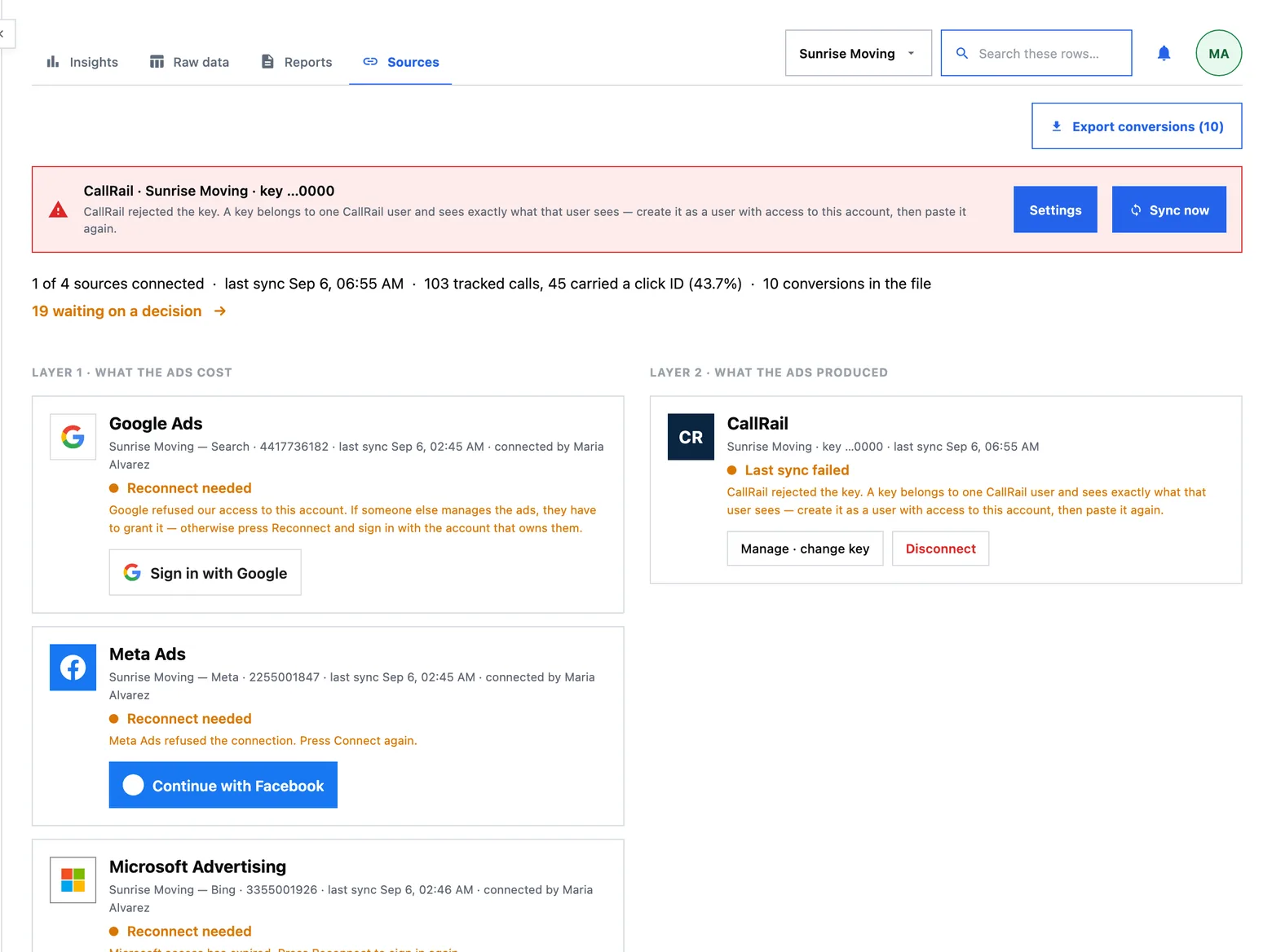Screen dimensions: 1272x952
Task: Click the CallRail CR logo
Action: (691, 437)
